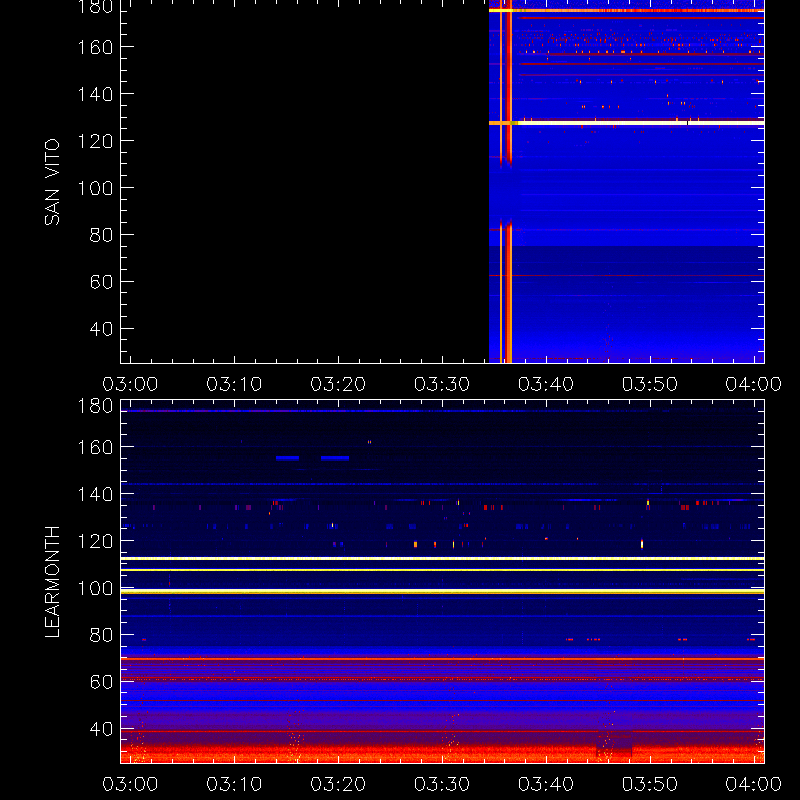The image size is (800, 800).
Task: Click left short blue bar near 155 on Learmonth
Action: click(x=287, y=458)
